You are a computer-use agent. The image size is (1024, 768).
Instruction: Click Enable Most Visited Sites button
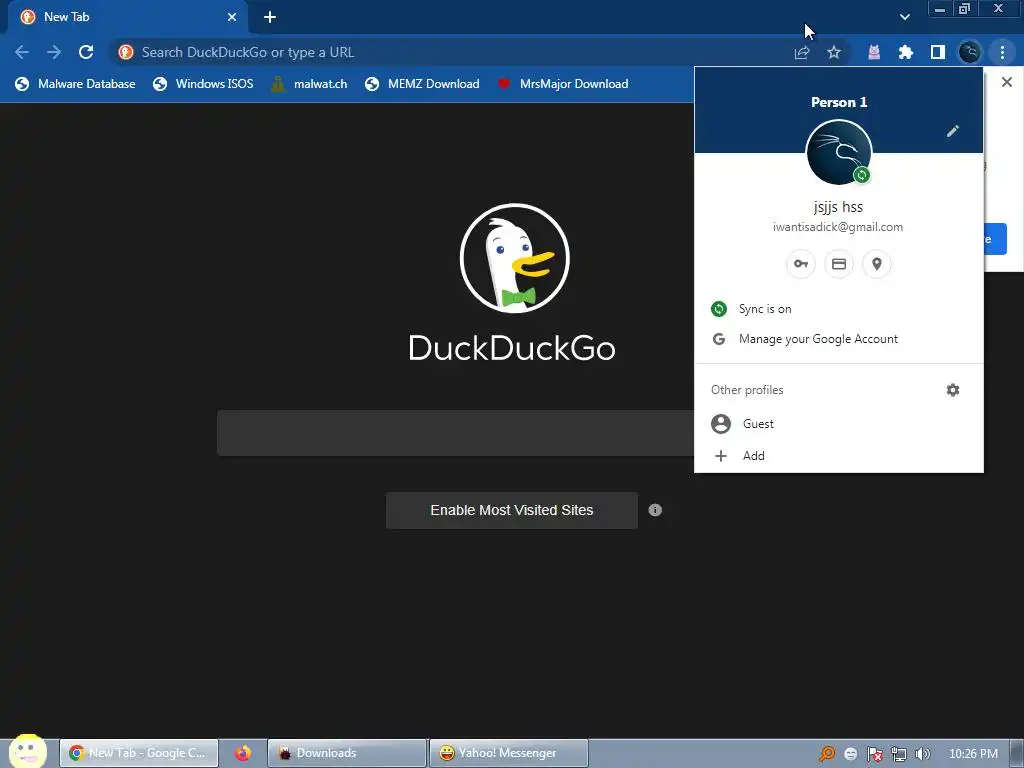[511, 510]
